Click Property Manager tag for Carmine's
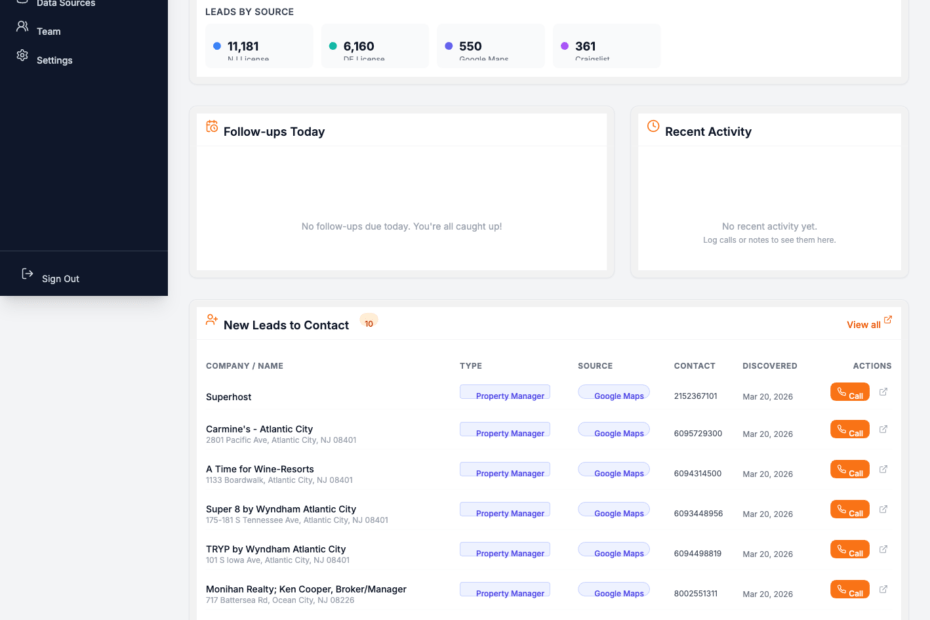Image resolution: width=930 pixels, height=620 pixels. (x=504, y=431)
